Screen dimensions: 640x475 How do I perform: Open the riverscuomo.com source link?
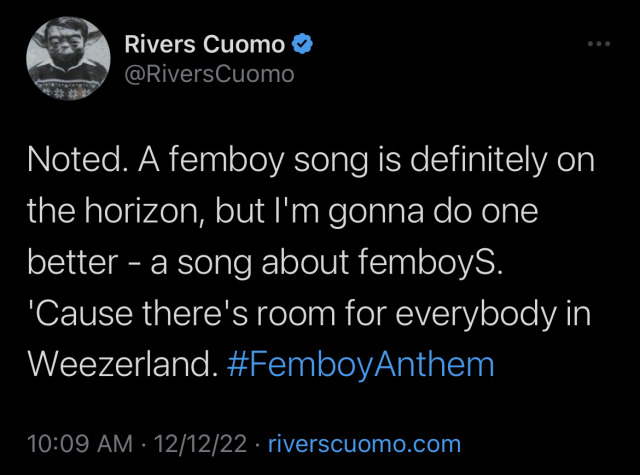pos(366,444)
